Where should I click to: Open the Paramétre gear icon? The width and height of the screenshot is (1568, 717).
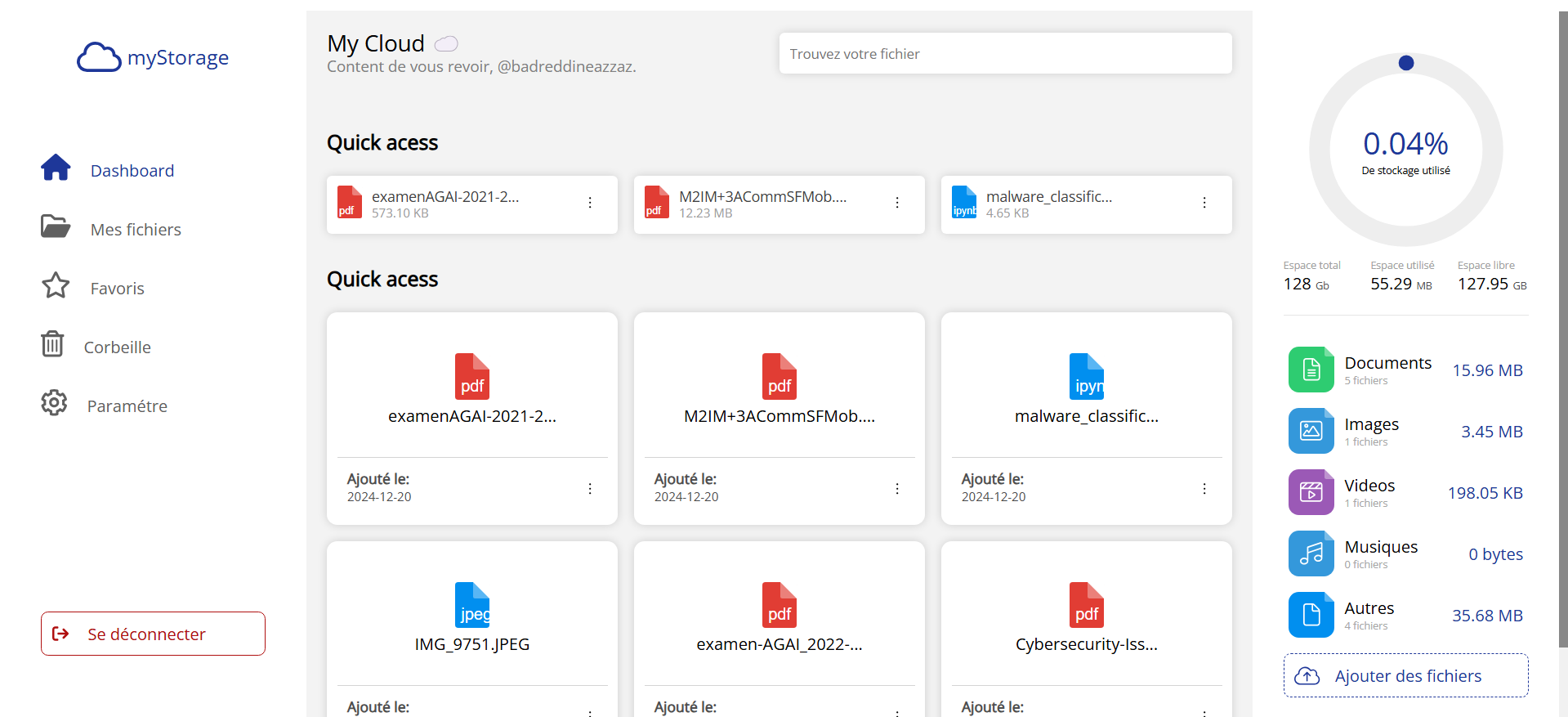click(x=54, y=403)
